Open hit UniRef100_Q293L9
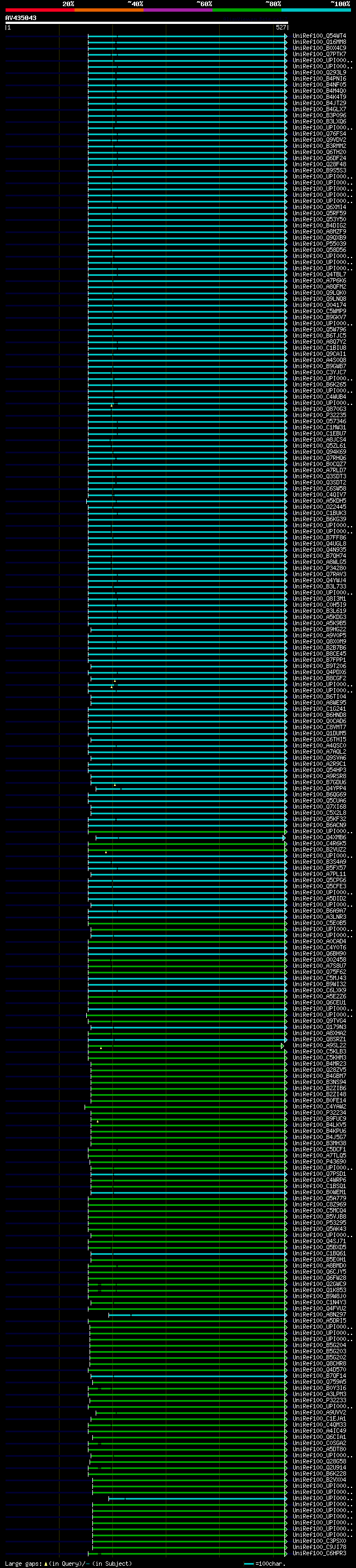This screenshot has width=356, height=1568. 319,72
